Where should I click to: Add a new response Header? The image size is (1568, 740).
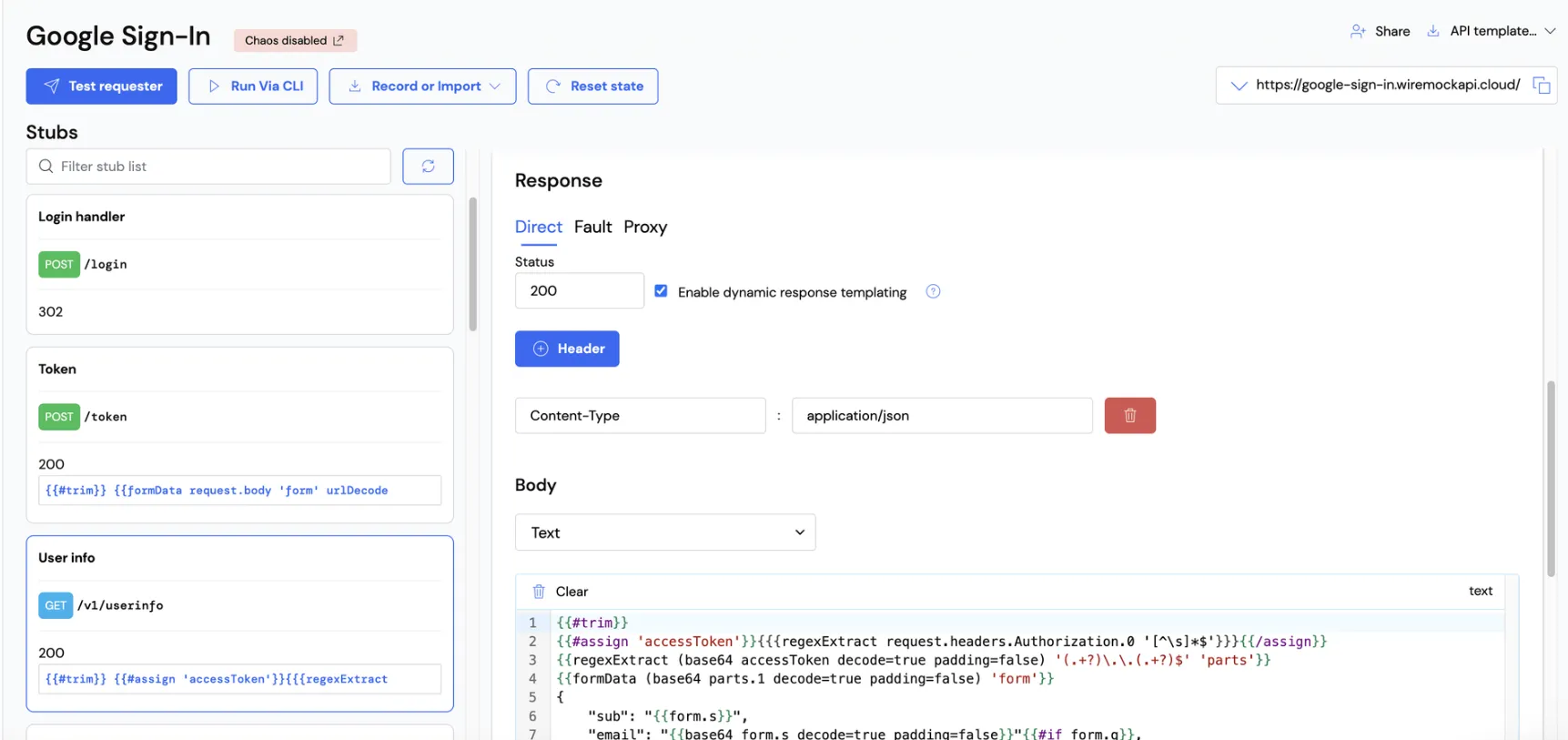point(567,349)
